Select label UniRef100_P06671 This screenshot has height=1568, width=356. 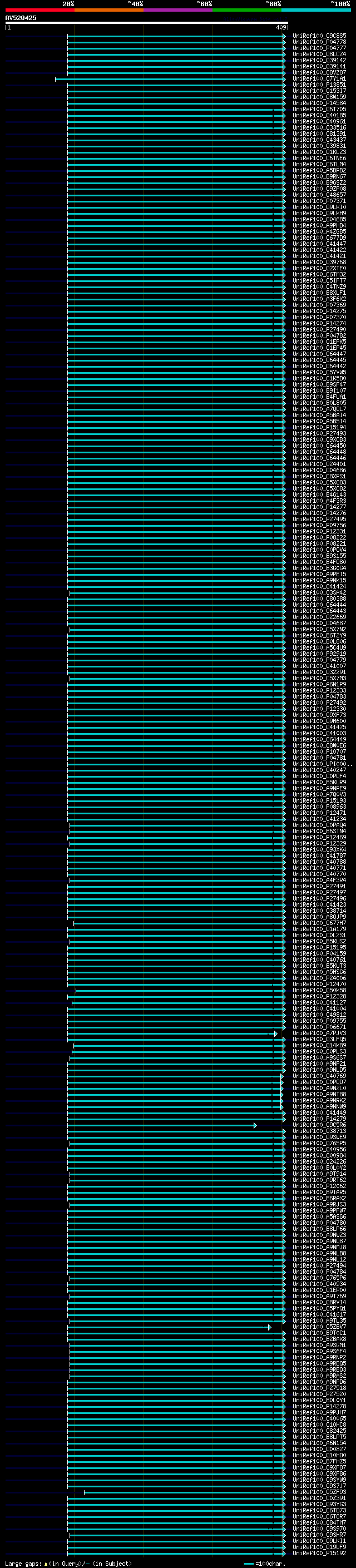tap(319, 1027)
